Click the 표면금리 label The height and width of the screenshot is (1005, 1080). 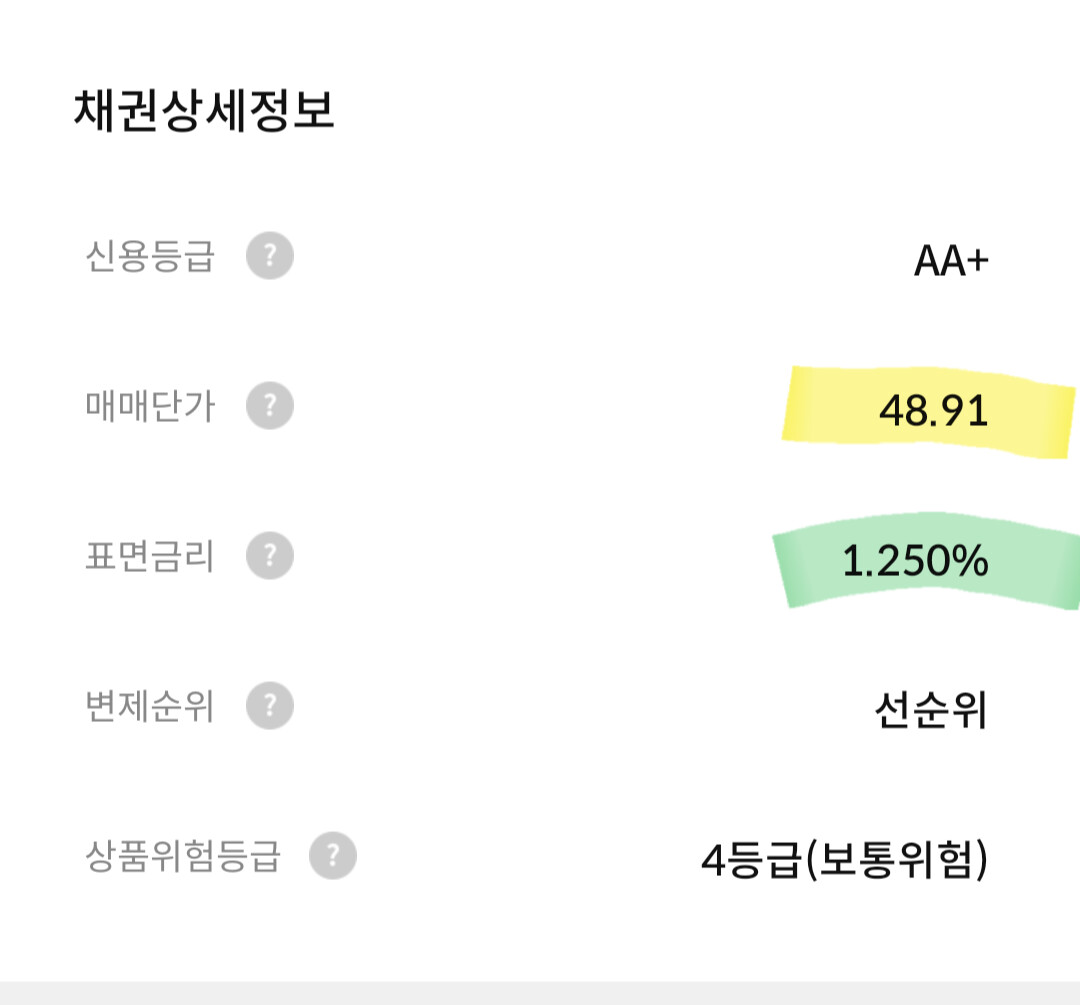[150, 556]
